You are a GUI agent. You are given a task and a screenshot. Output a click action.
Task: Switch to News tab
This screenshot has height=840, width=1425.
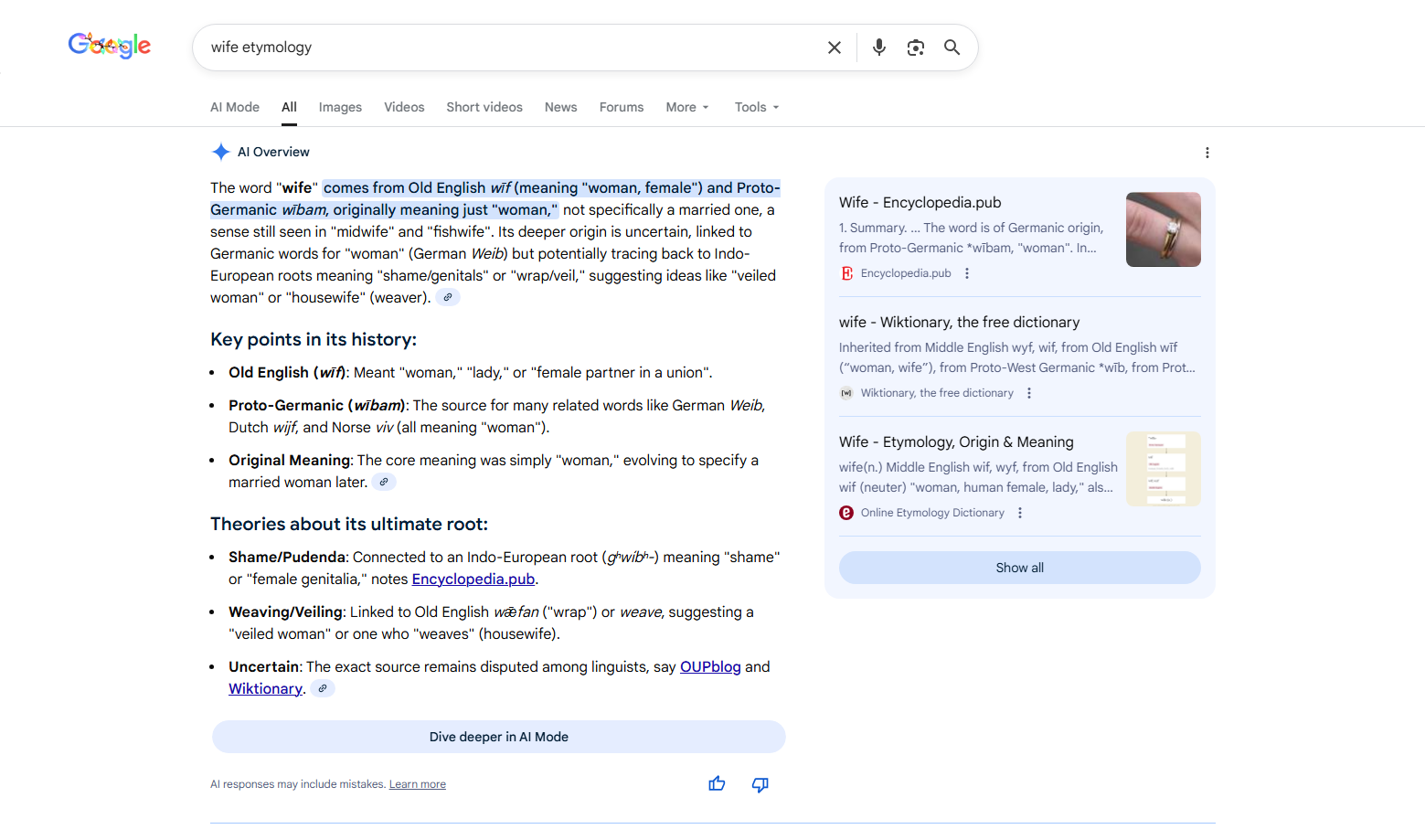click(561, 107)
